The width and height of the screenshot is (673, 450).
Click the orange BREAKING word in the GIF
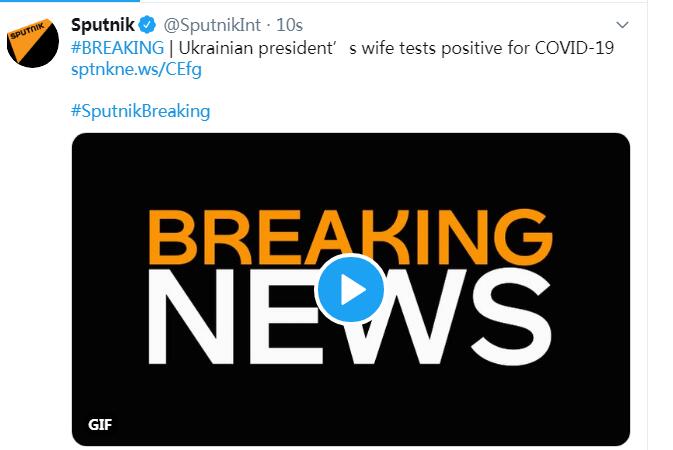(x=351, y=237)
